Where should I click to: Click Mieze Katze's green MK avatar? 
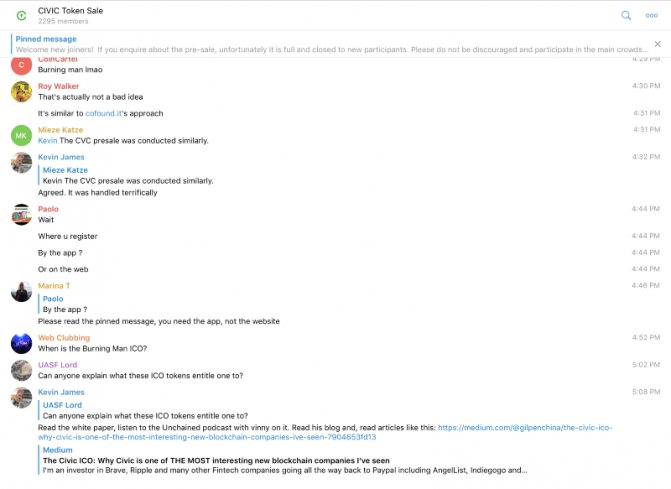pos(21,136)
